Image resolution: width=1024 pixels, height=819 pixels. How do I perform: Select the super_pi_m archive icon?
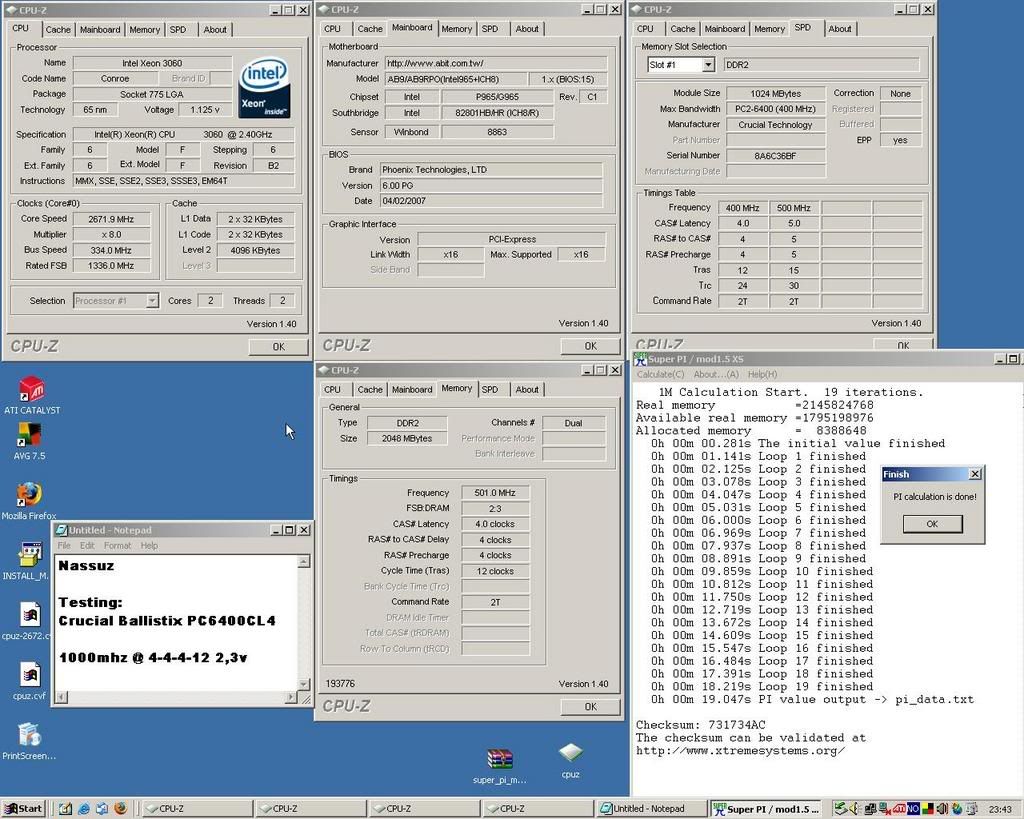(x=500, y=765)
